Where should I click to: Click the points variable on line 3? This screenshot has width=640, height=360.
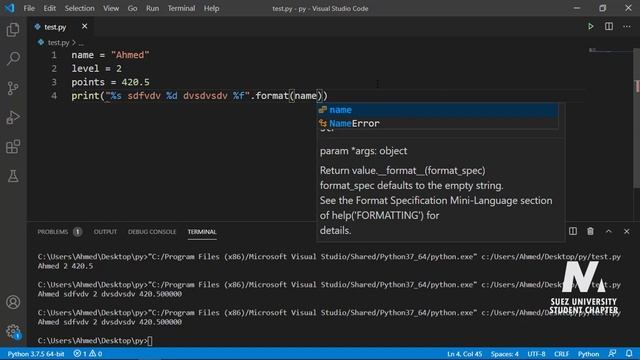click(x=88, y=82)
